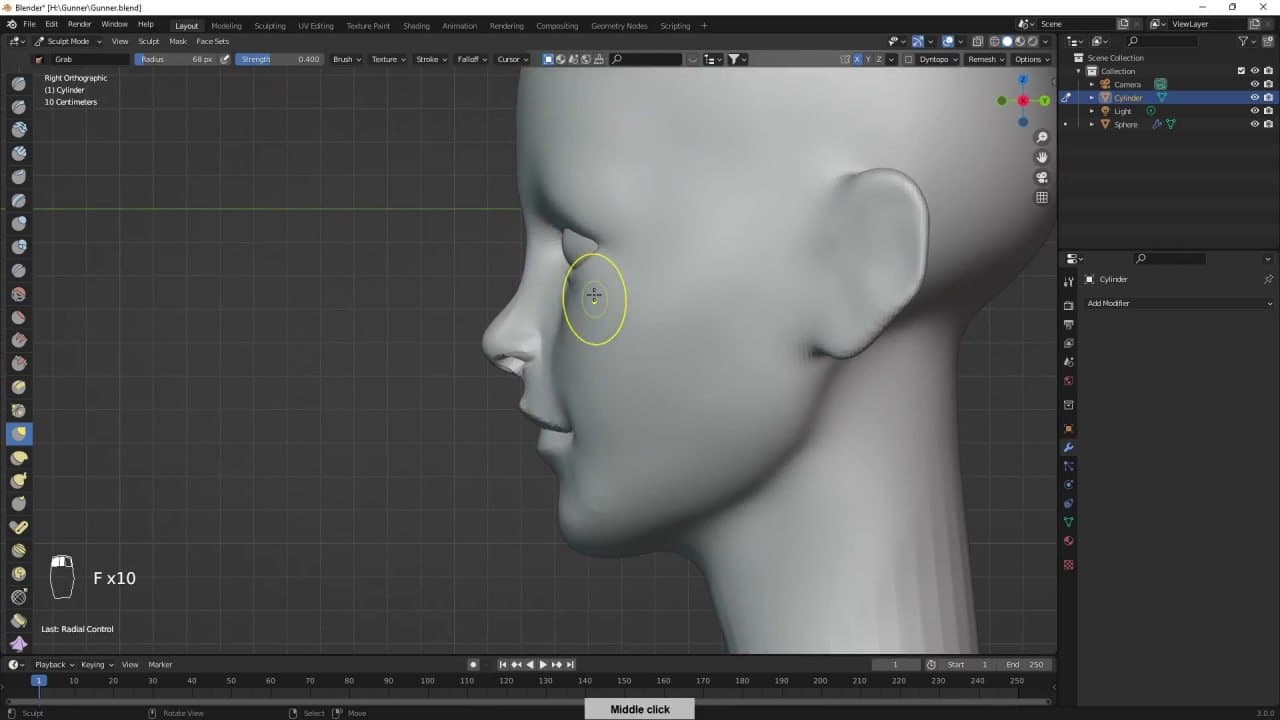Image resolution: width=1280 pixels, height=720 pixels.
Task: Open the Shading workspace tab
Action: coord(416,25)
